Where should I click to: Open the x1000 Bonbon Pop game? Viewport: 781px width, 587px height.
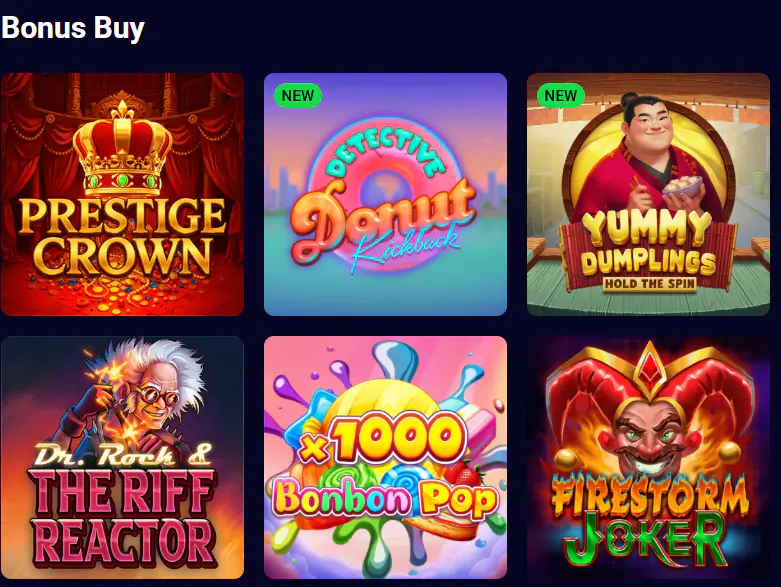click(386, 457)
